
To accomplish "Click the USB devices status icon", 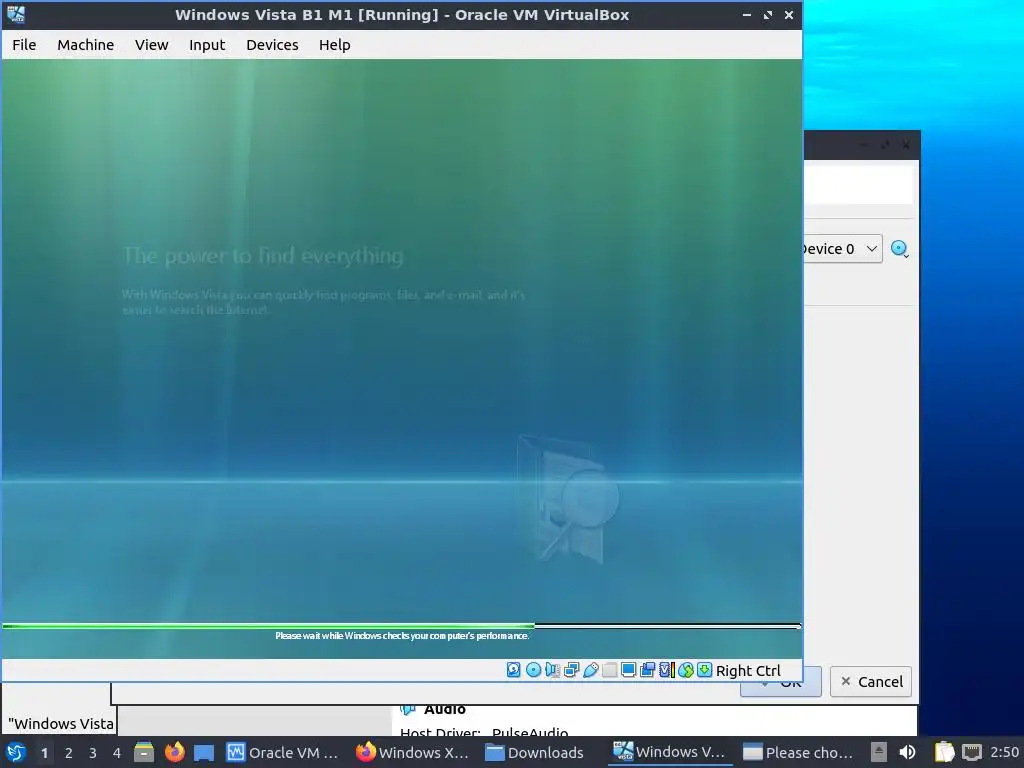I will point(590,670).
